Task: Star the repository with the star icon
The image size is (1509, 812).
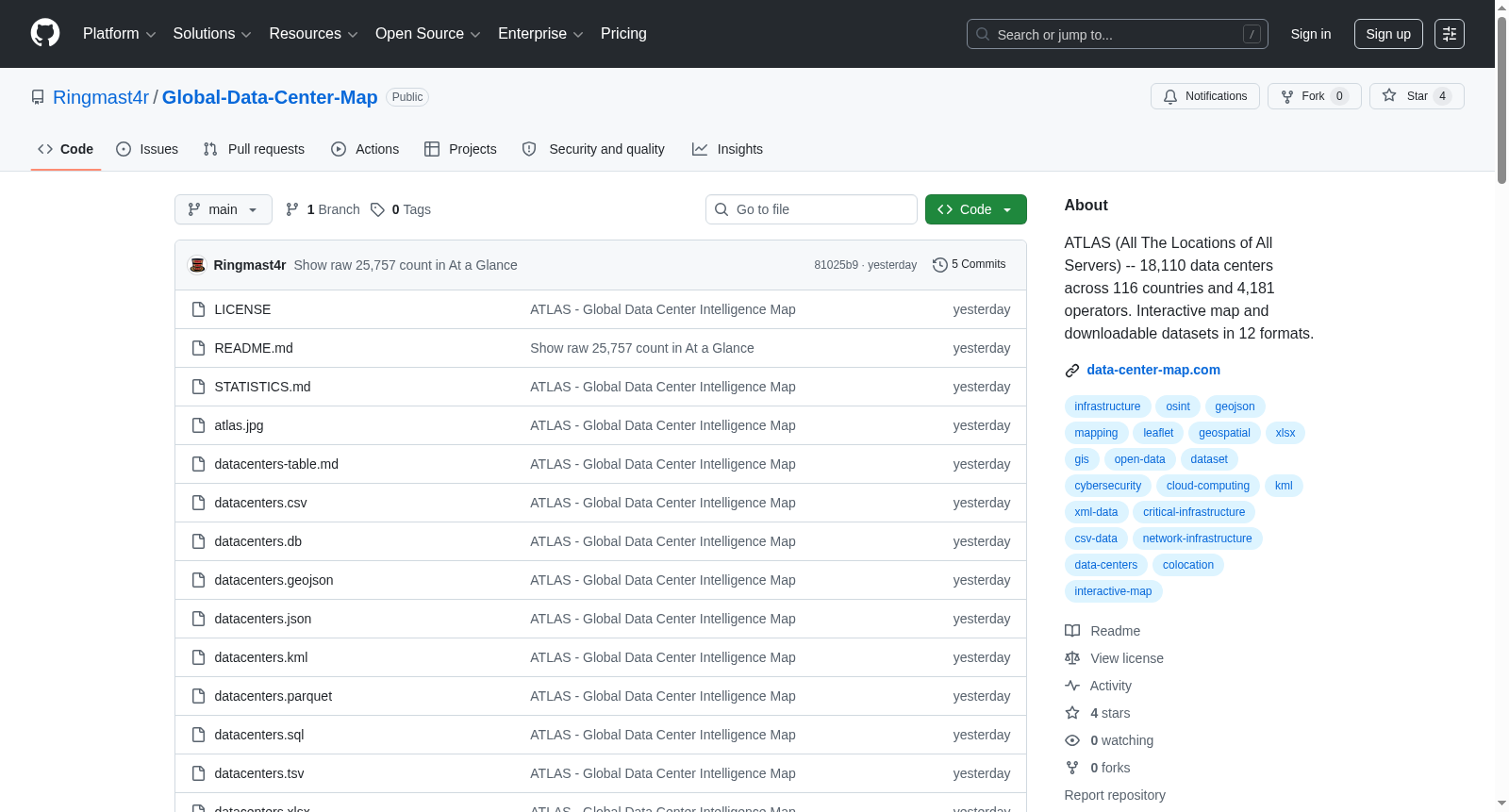Action: (x=1389, y=95)
